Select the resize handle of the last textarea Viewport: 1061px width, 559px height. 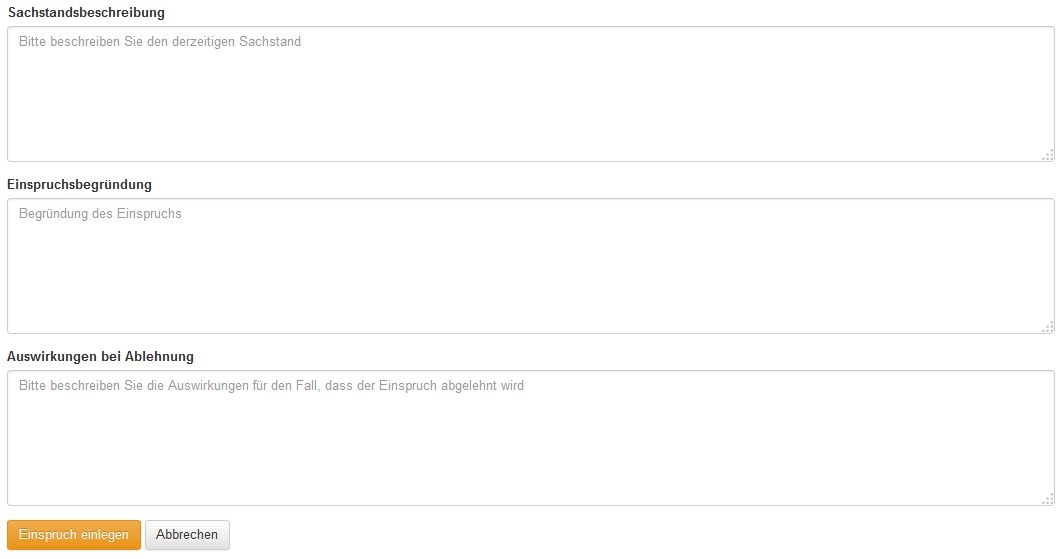(1047, 498)
